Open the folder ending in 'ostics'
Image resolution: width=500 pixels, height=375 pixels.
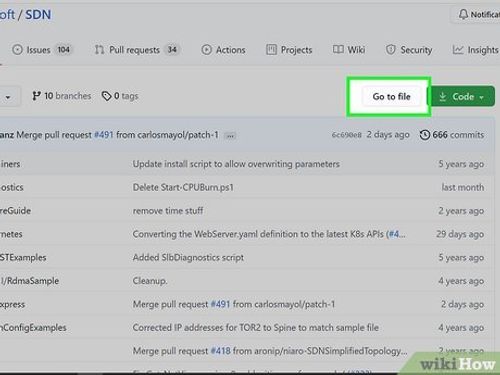(x=12, y=187)
